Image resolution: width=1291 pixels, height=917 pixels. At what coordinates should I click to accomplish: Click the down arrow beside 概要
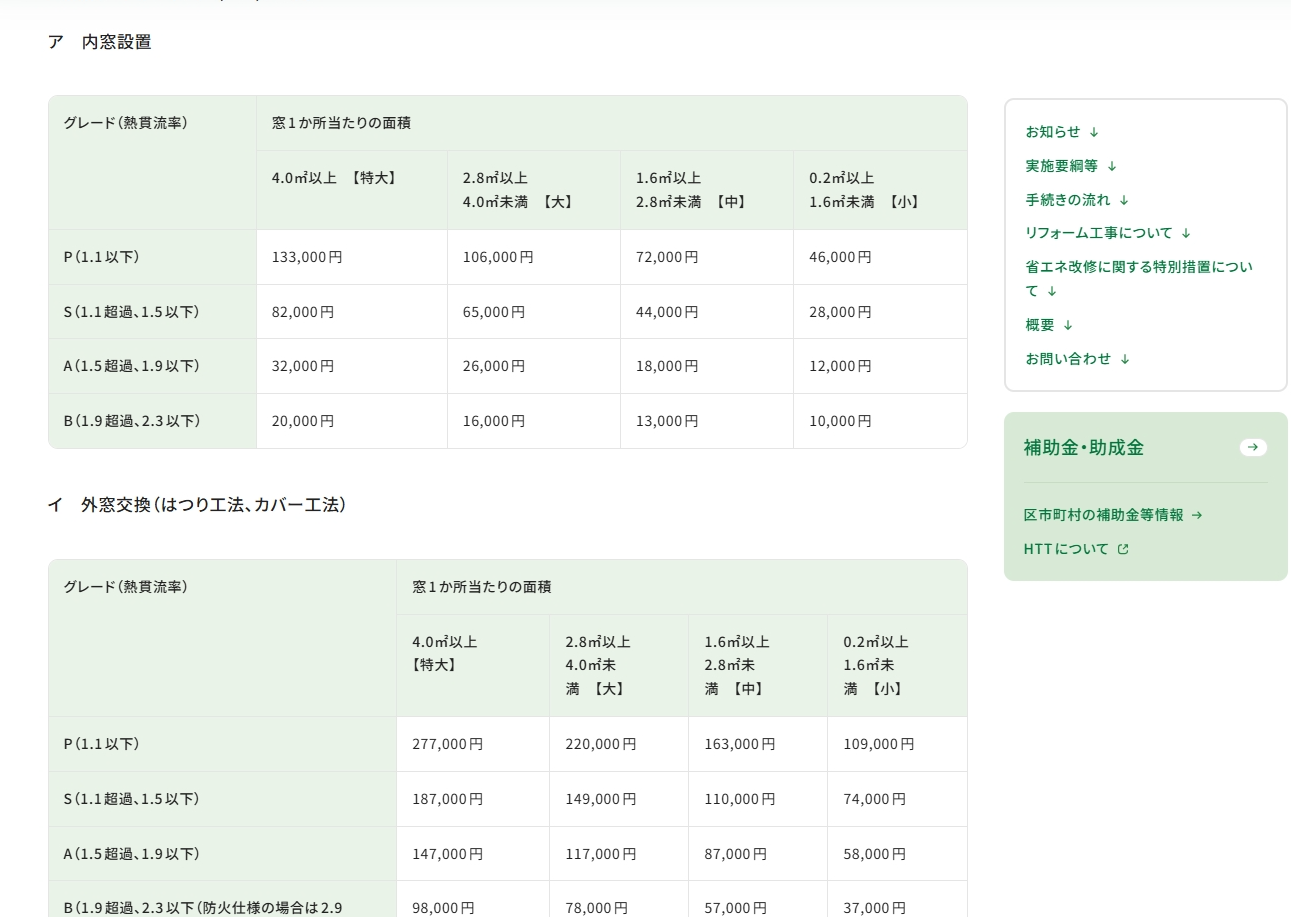tap(1068, 324)
